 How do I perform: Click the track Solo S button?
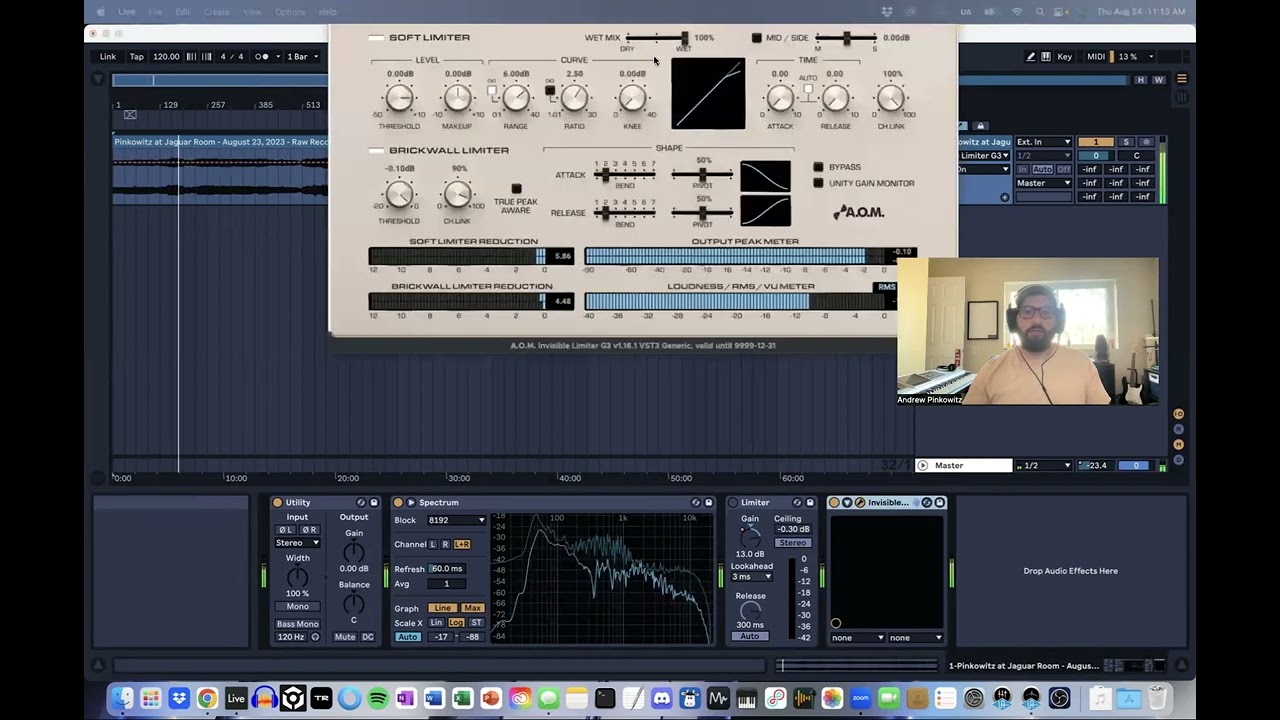tap(1126, 142)
